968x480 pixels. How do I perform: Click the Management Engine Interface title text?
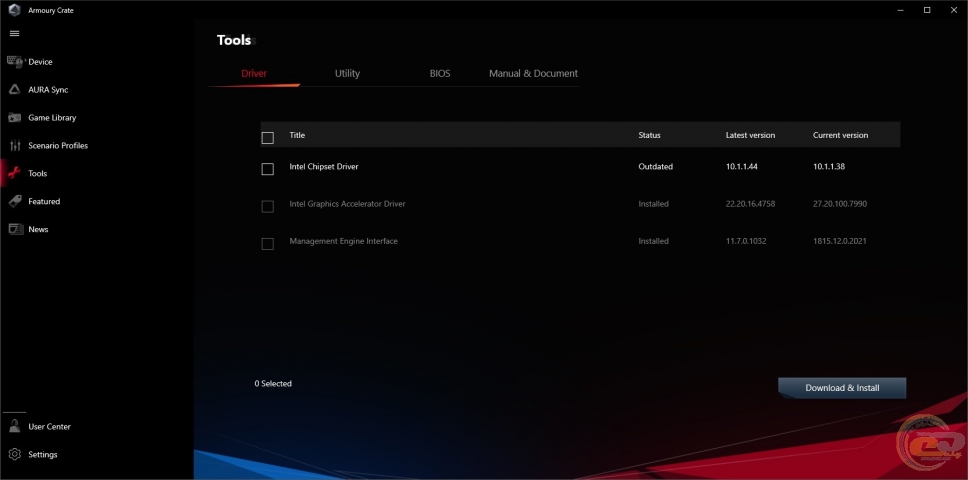tap(344, 241)
